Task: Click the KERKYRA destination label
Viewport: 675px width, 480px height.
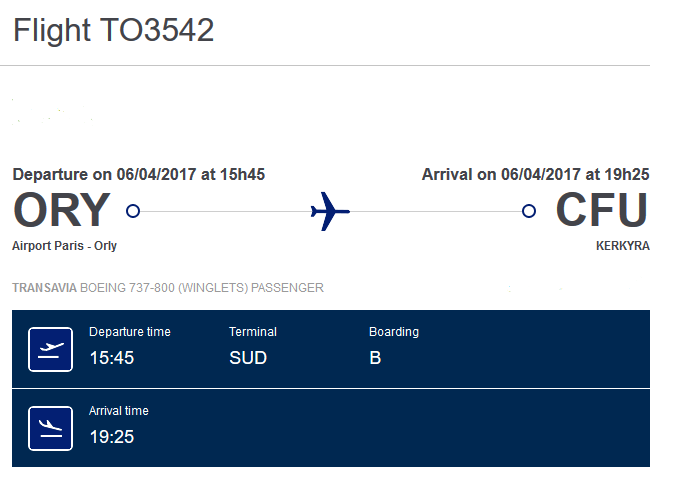Action: coord(622,246)
